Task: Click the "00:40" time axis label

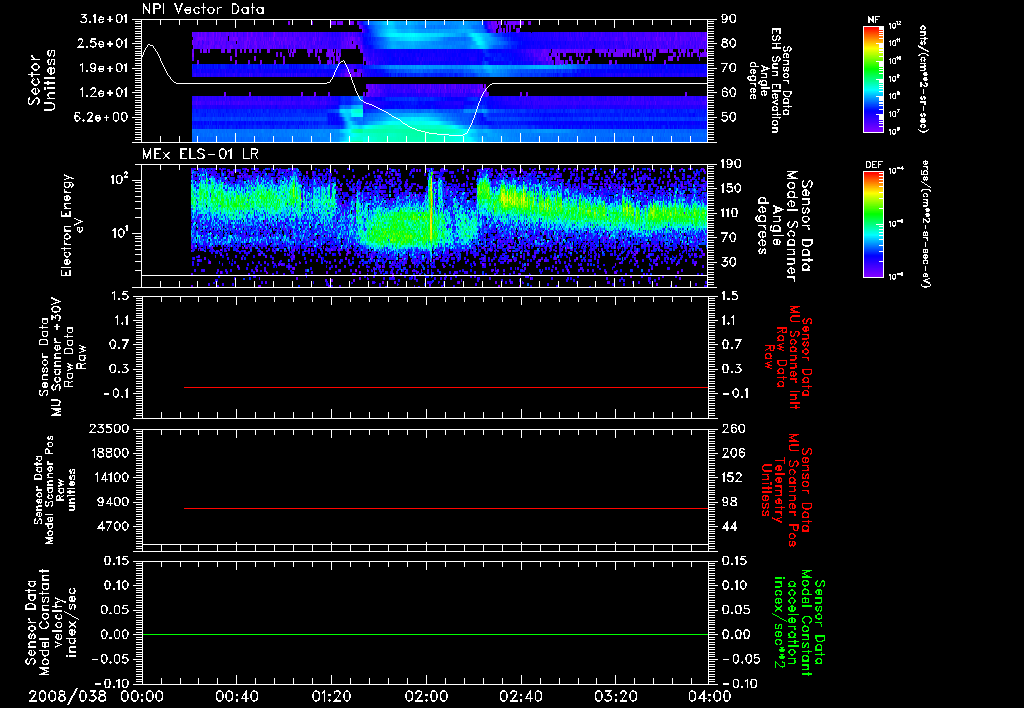Action: 236,696
